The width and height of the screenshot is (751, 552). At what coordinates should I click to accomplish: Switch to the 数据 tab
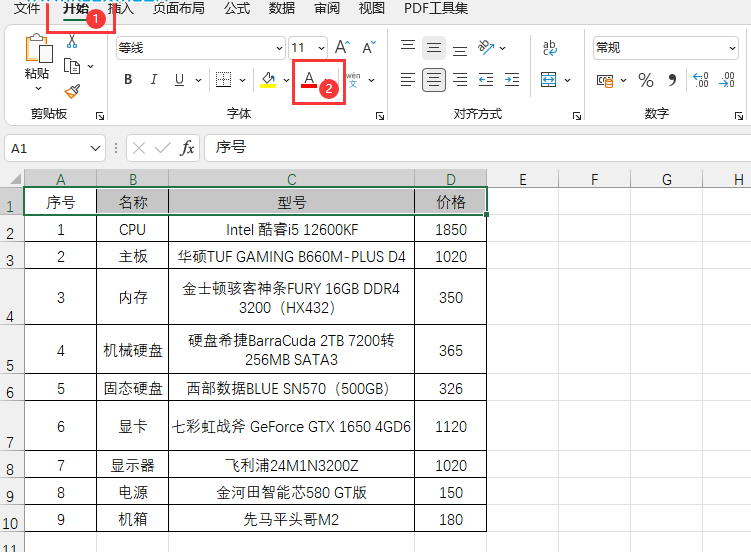[x=282, y=8]
